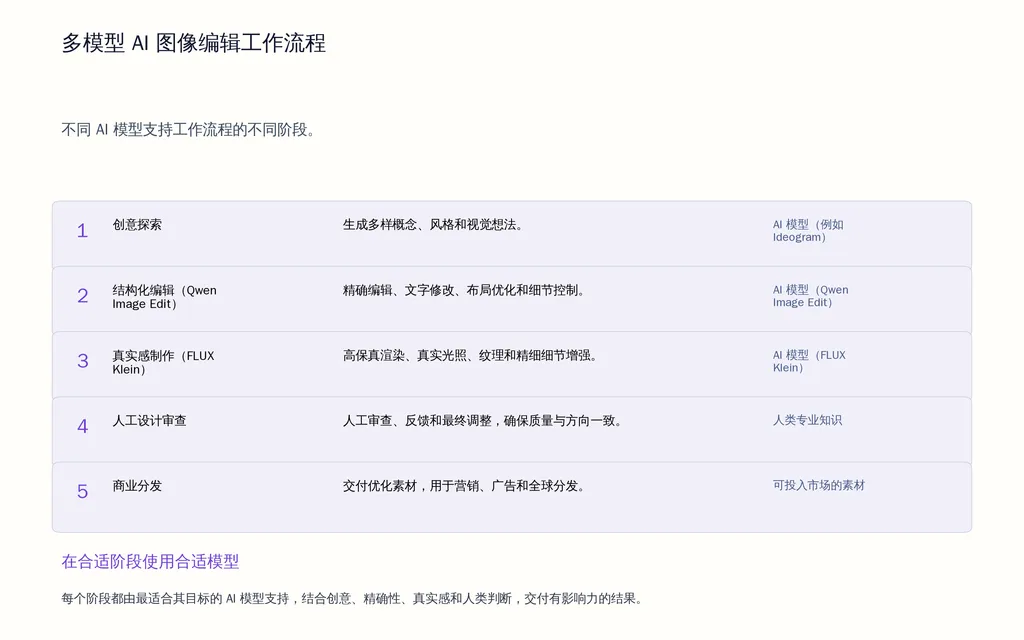Click the title 多模型 AI 图像编辑工作流程
This screenshot has width=1024, height=640.
[x=193, y=43]
